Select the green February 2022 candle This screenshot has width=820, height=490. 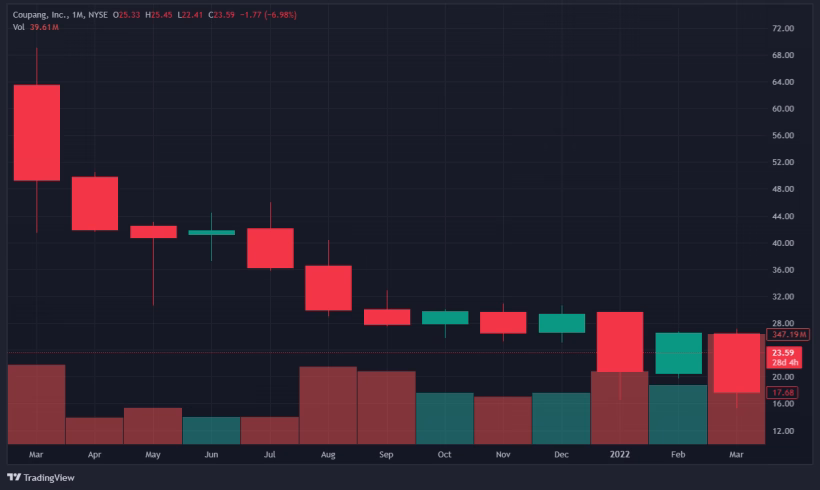(x=678, y=353)
